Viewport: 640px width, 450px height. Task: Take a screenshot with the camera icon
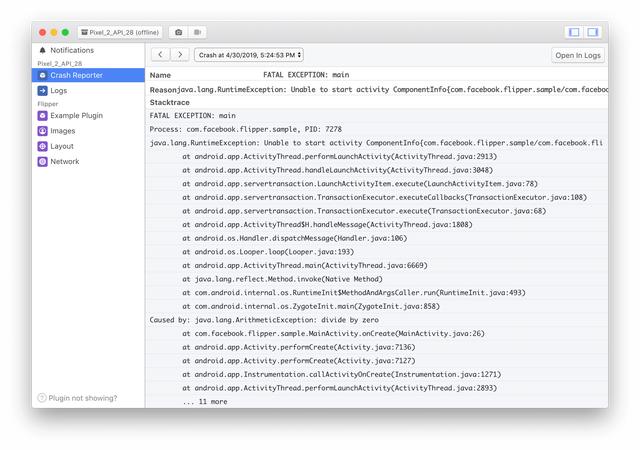(178, 32)
